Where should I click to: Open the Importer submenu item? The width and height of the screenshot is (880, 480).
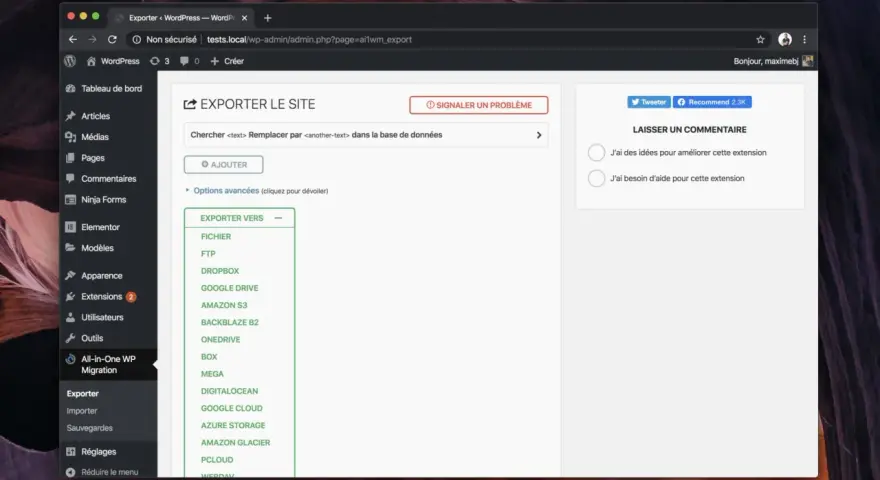pos(82,411)
